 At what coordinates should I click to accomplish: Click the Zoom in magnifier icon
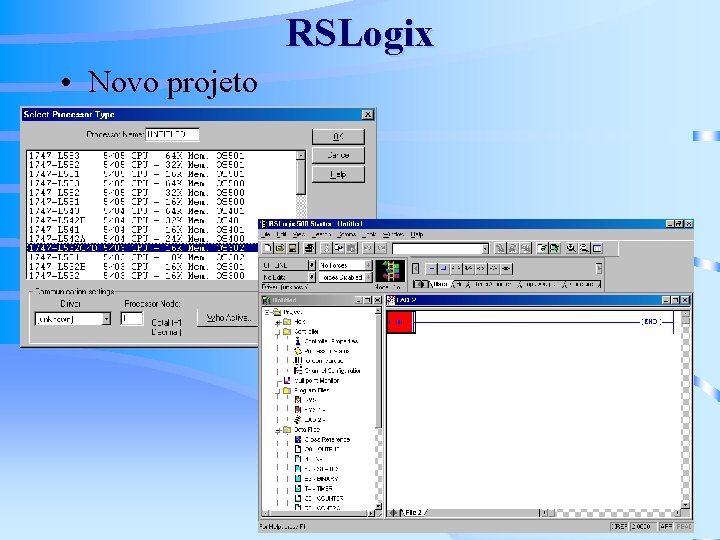pos(571,248)
